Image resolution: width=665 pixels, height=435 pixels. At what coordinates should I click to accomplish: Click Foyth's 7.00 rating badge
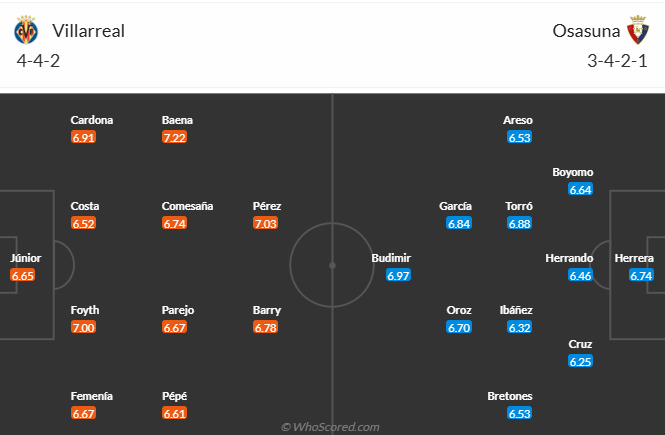tap(84, 327)
